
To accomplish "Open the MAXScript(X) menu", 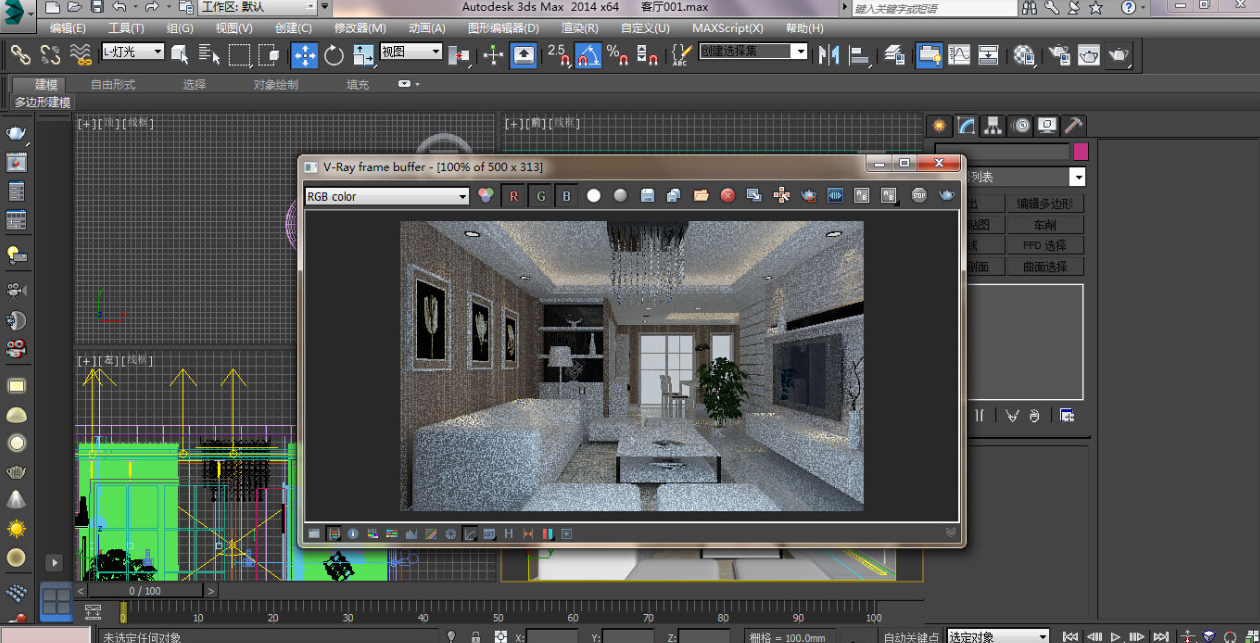I will 728,28.
